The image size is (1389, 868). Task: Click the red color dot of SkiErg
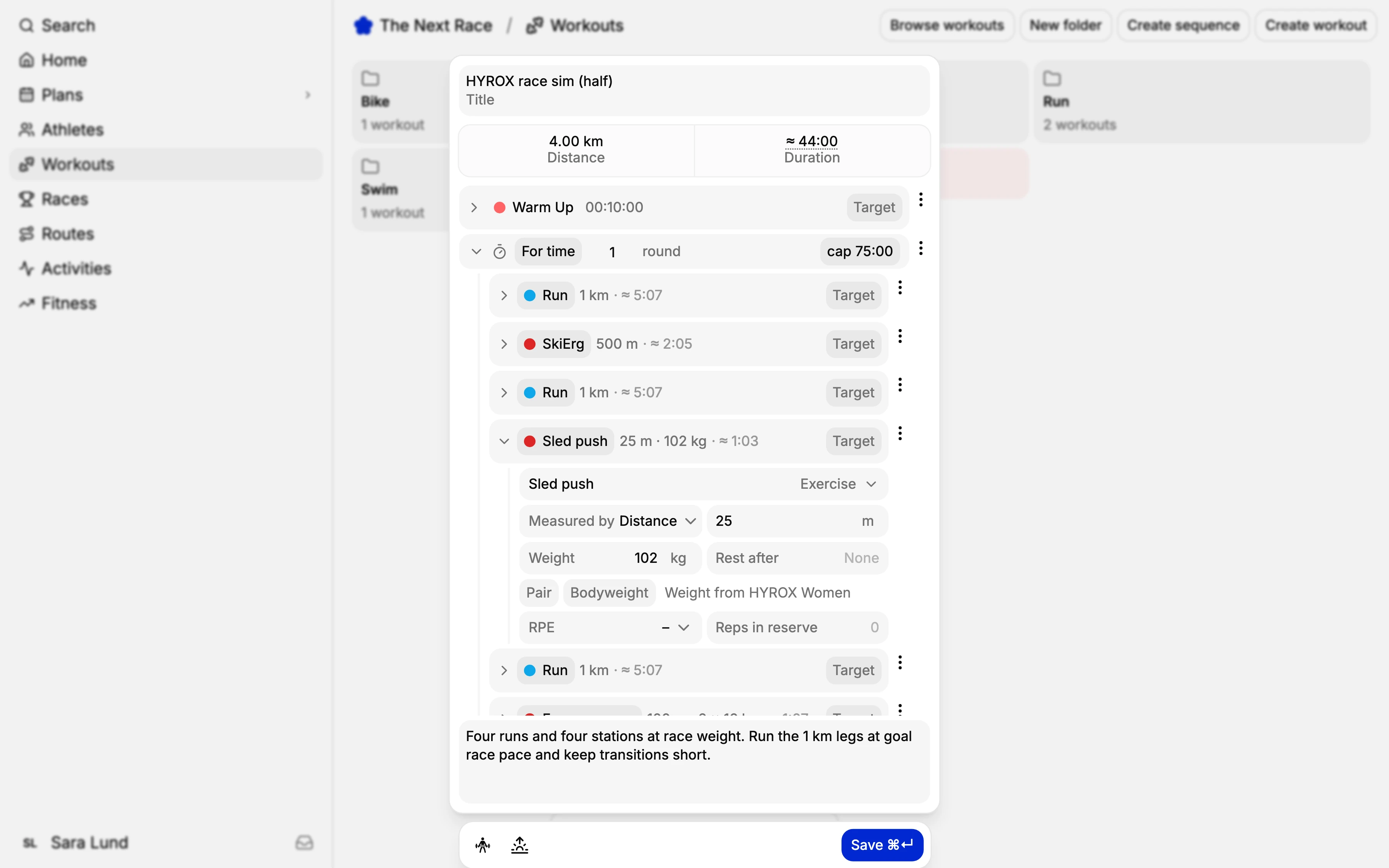coord(530,344)
